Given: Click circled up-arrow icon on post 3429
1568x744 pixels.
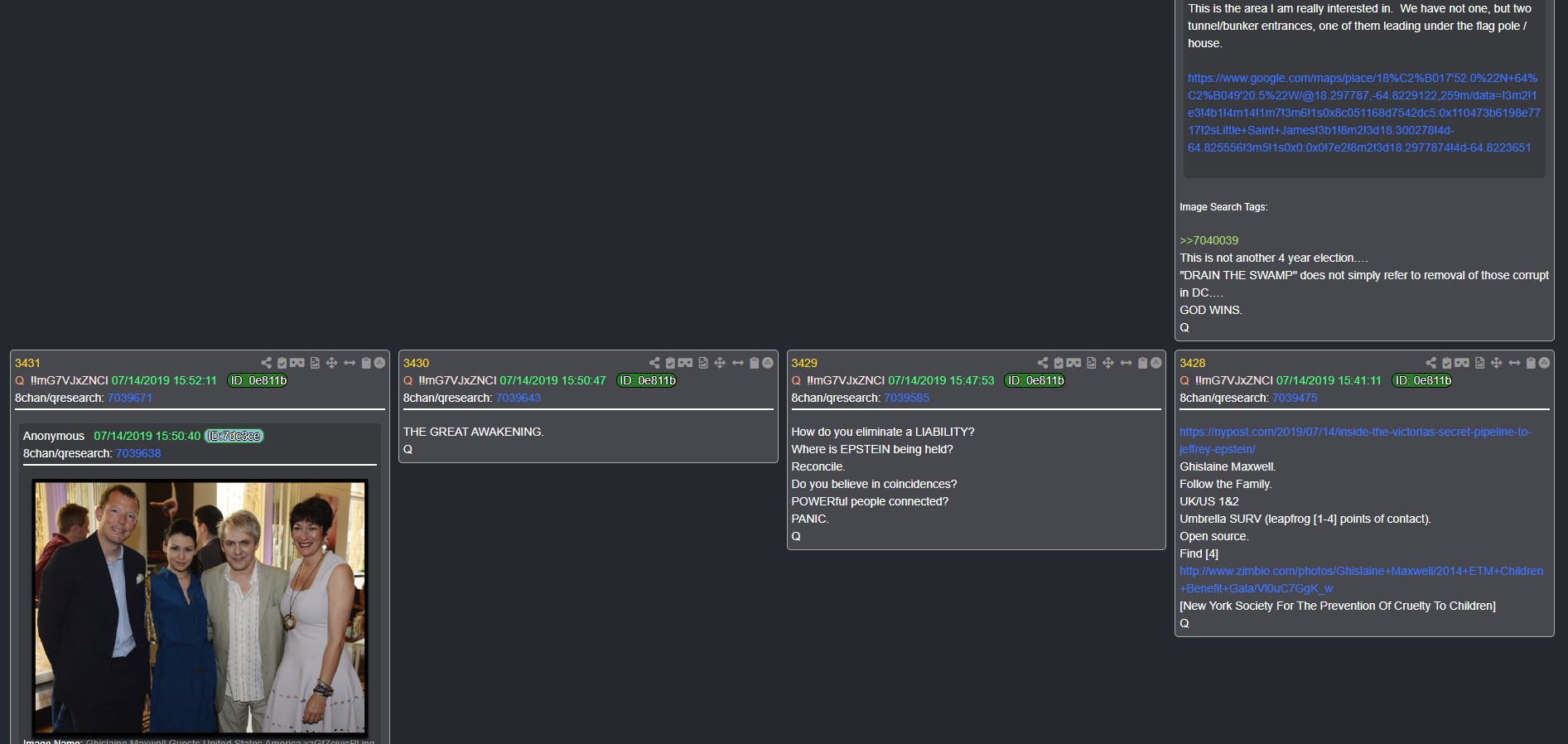Looking at the screenshot, I should click(1156, 363).
